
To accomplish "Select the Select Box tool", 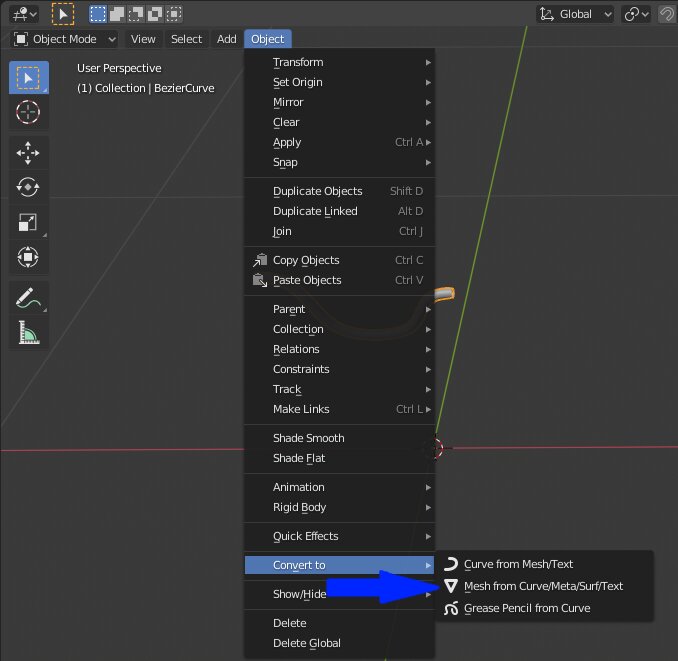I will [28, 78].
